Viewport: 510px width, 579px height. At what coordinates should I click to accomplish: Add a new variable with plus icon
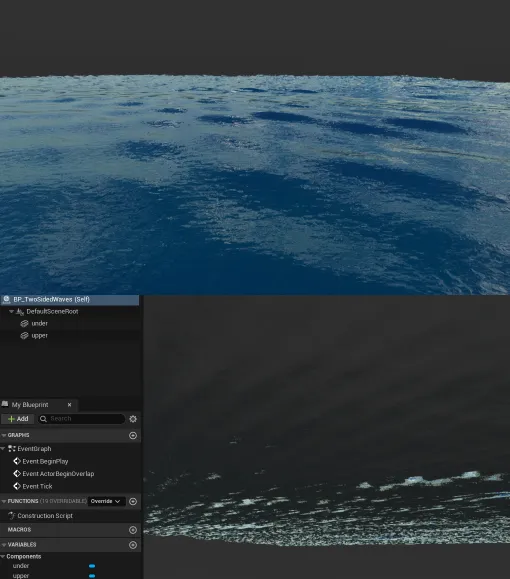[x=133, y=545]
